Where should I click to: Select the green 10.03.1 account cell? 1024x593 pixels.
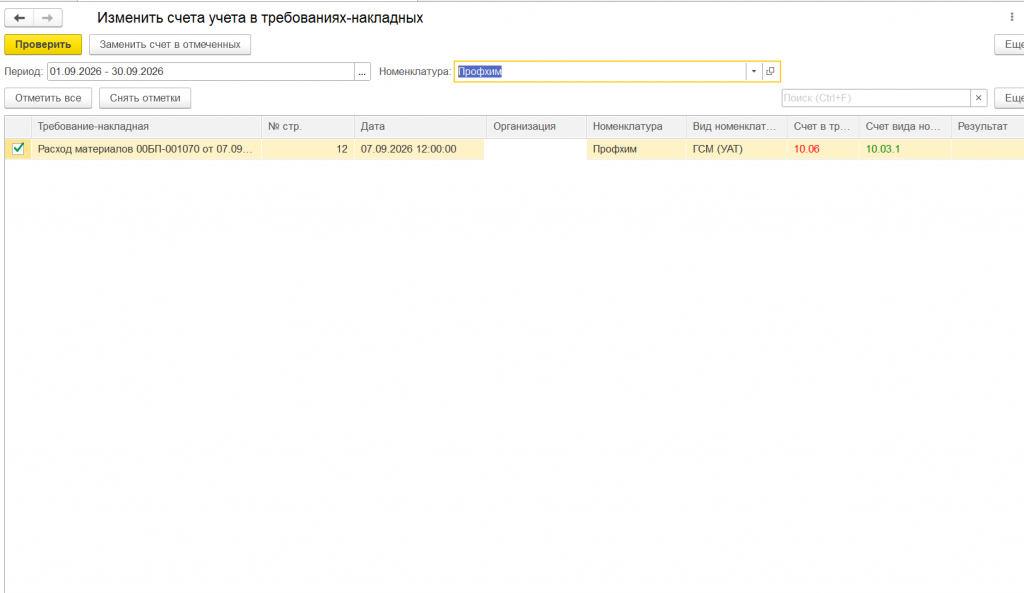tap(904, 149)
